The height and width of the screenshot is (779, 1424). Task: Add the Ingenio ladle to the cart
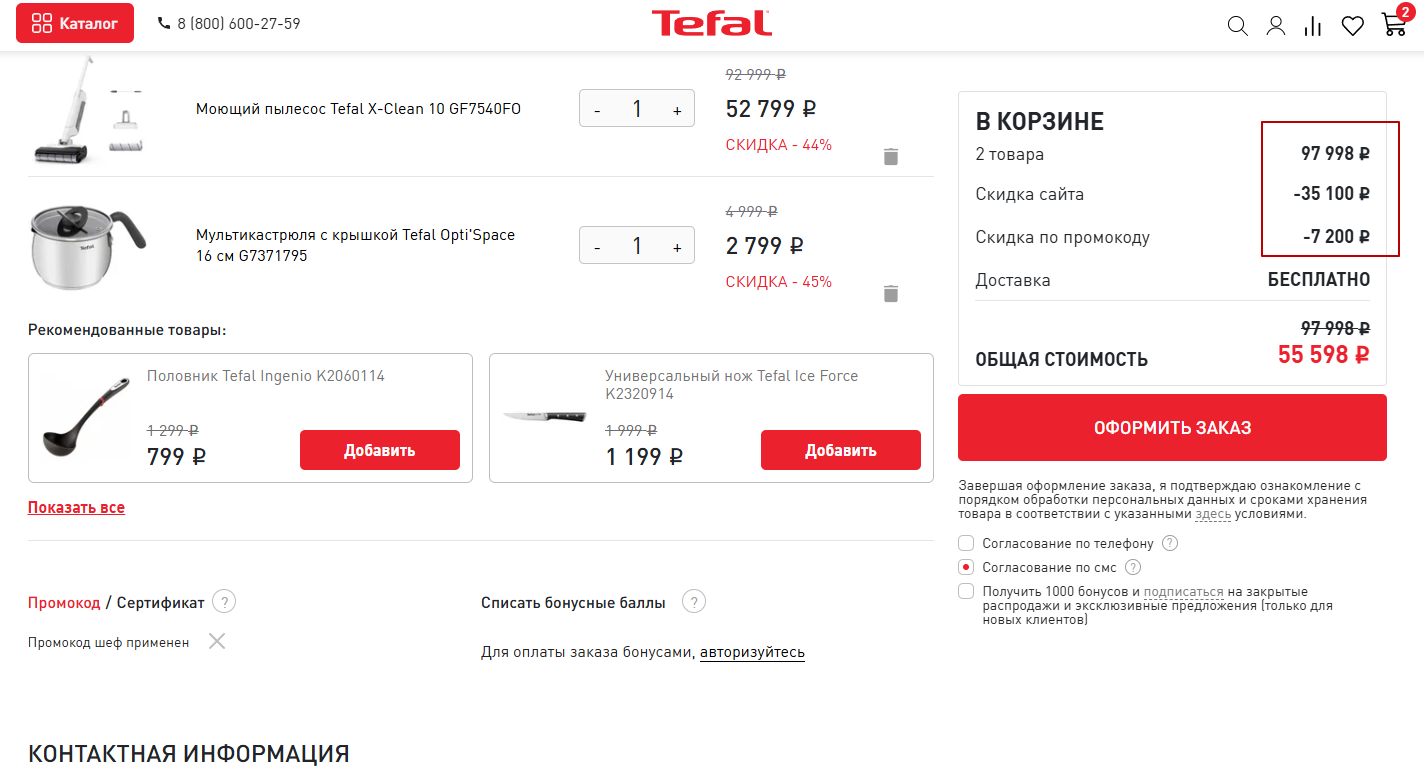coord(379,450)
